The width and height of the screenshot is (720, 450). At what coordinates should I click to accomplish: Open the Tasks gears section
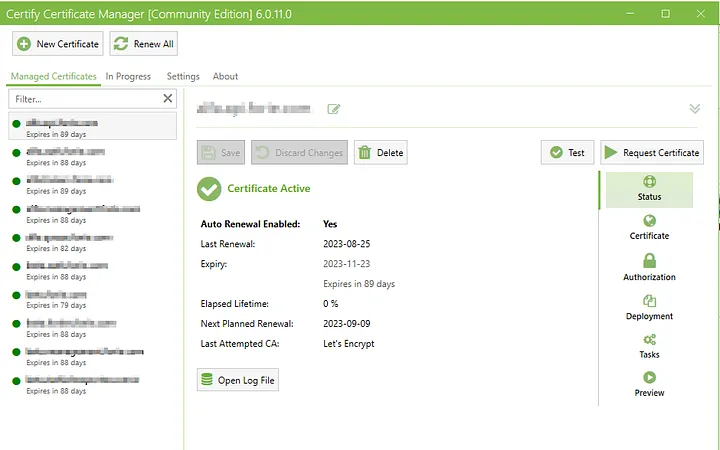coord(649,346)
